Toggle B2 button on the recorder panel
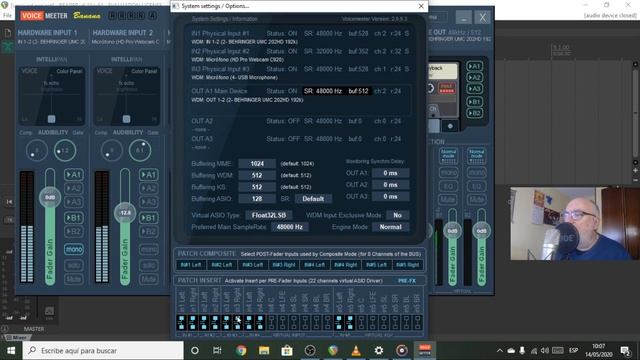The image size is (640, 360). (474, 113)
